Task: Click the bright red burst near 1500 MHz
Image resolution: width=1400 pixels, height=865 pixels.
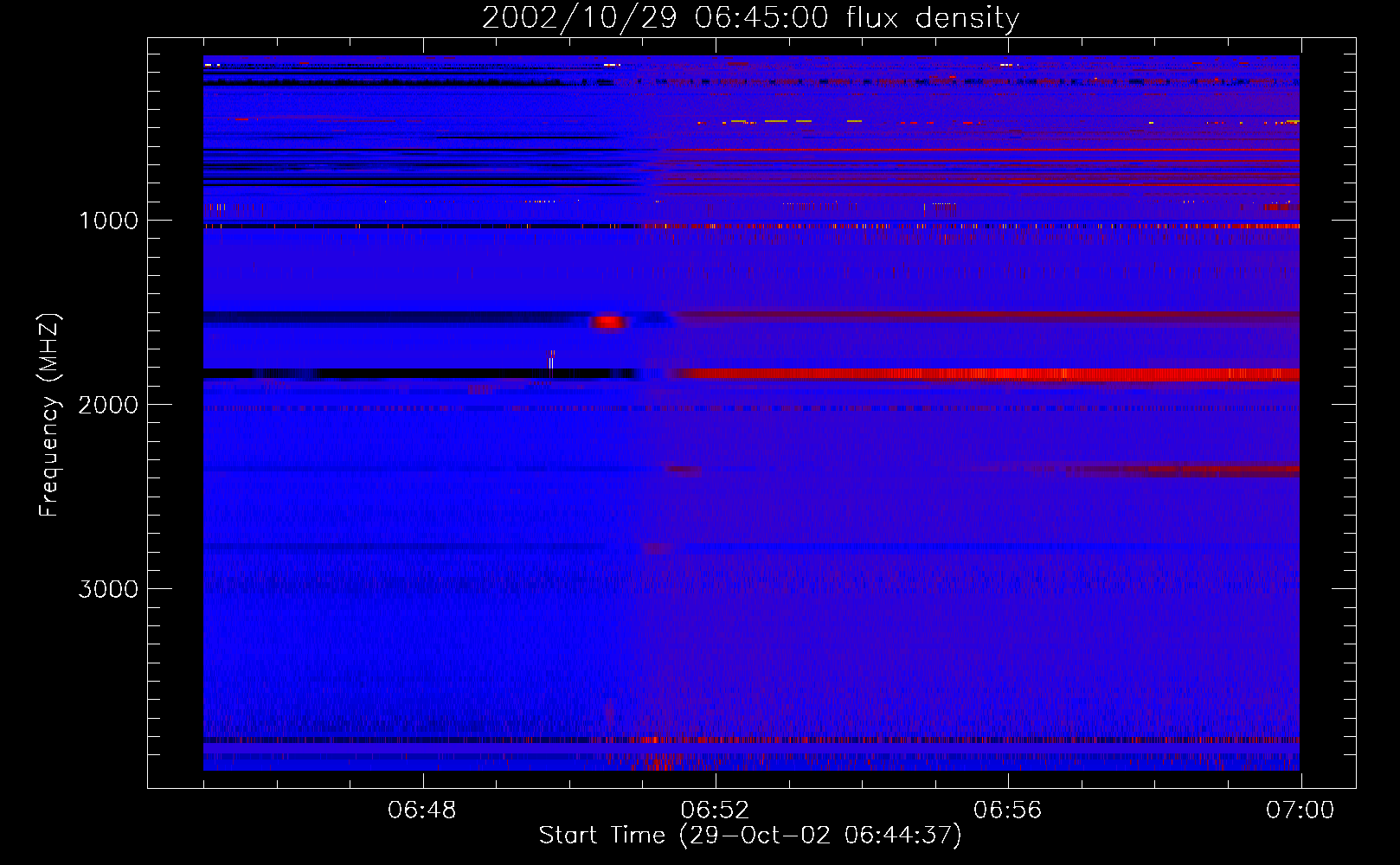Action: 608,322
